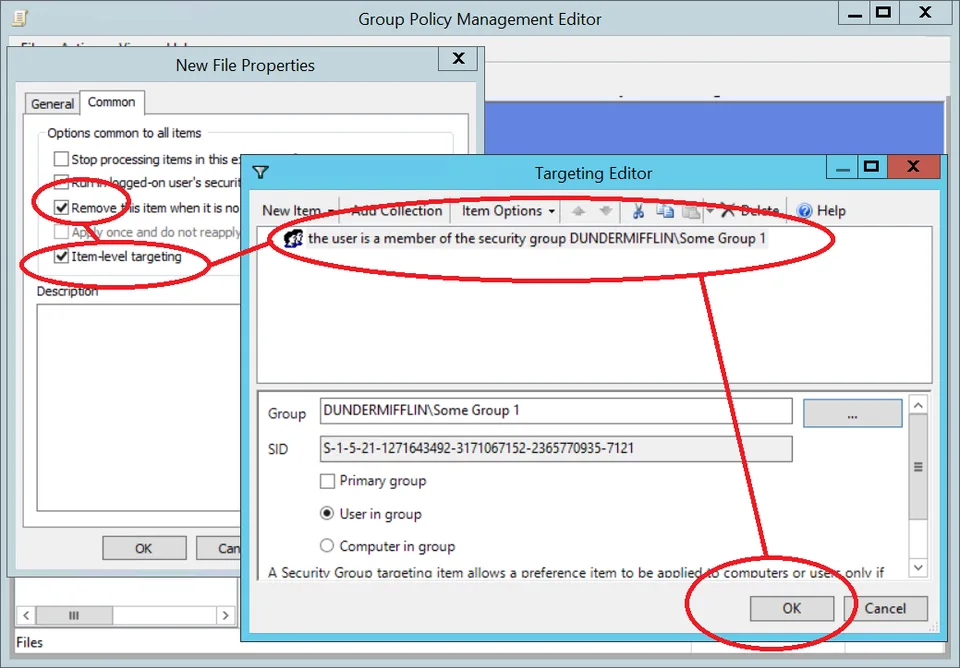This screenshot has width=960, height=668.
Task: Toggle Stop processing items checkbox
Action: coord(61,159)
